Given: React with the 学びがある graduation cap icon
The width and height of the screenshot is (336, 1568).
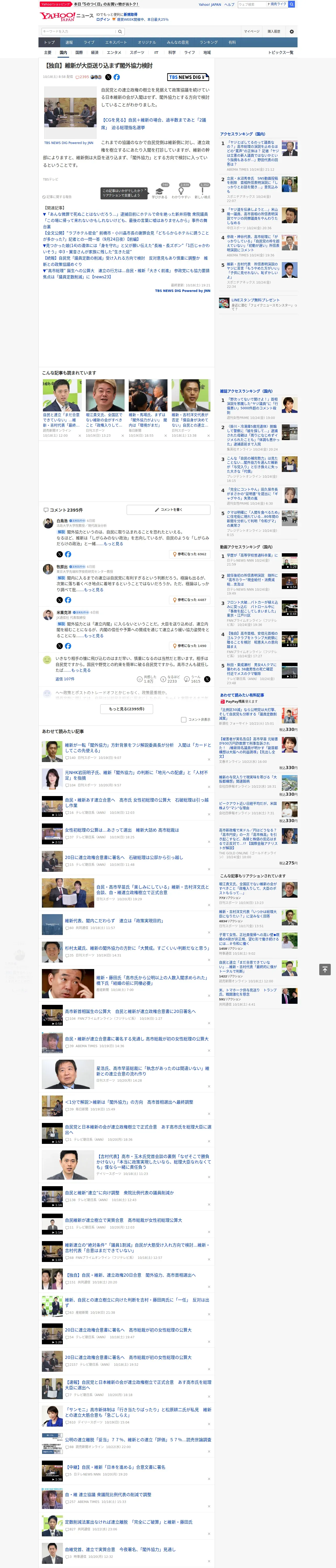Looking at the screenshot, I should coord(160,191).
